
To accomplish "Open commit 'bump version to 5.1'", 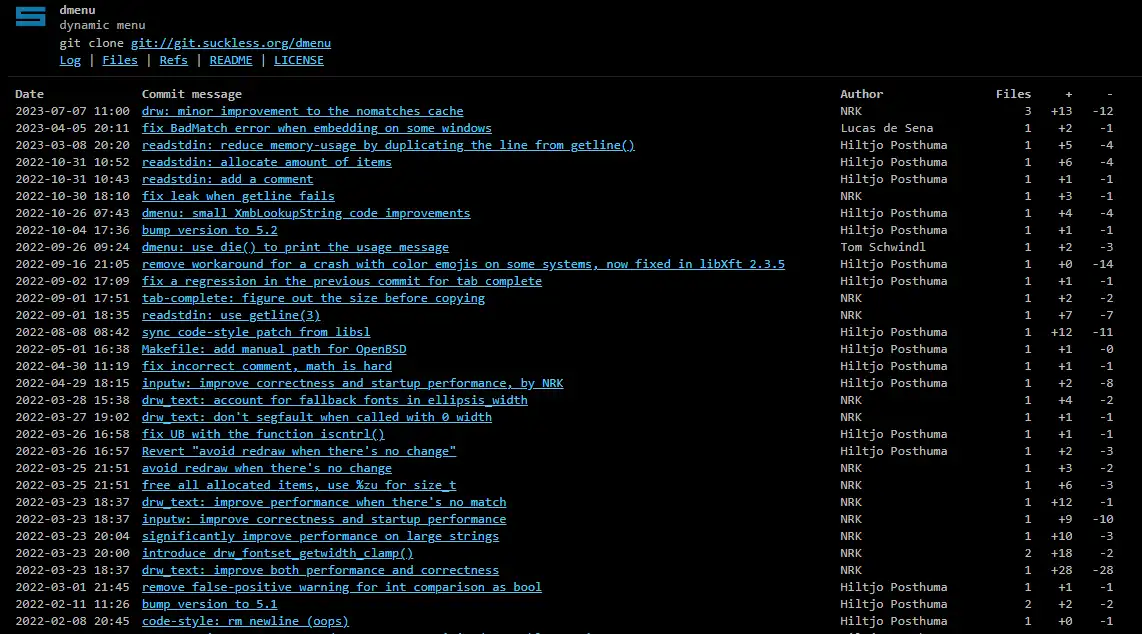I will (210, 604).
